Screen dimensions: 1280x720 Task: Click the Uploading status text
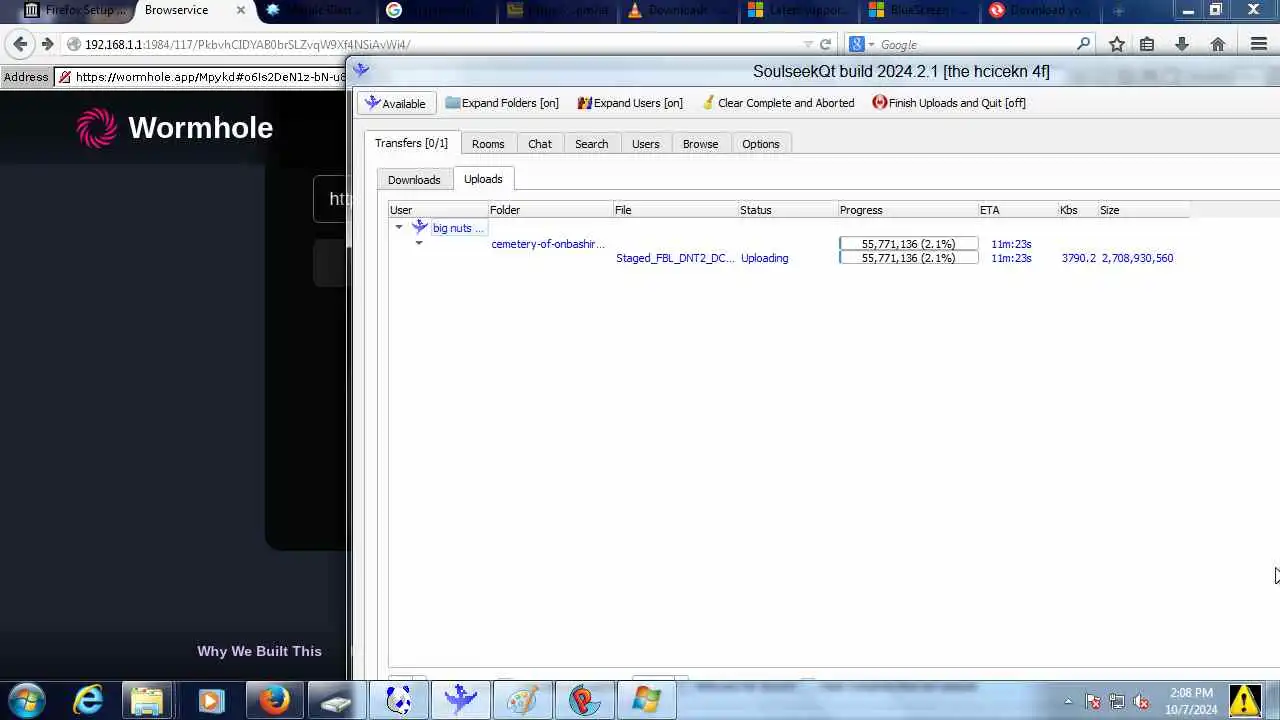point(764,258)
